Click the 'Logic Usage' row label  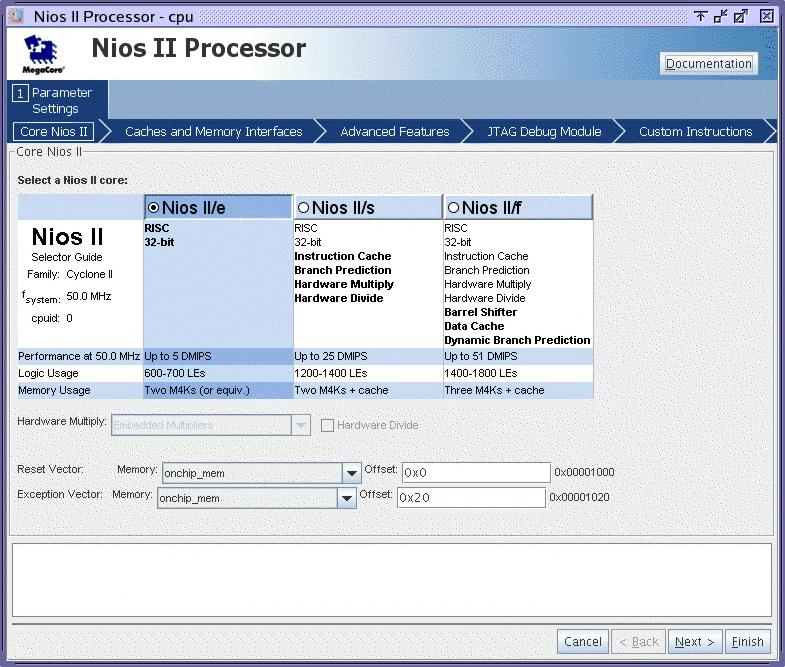[48, 373]
